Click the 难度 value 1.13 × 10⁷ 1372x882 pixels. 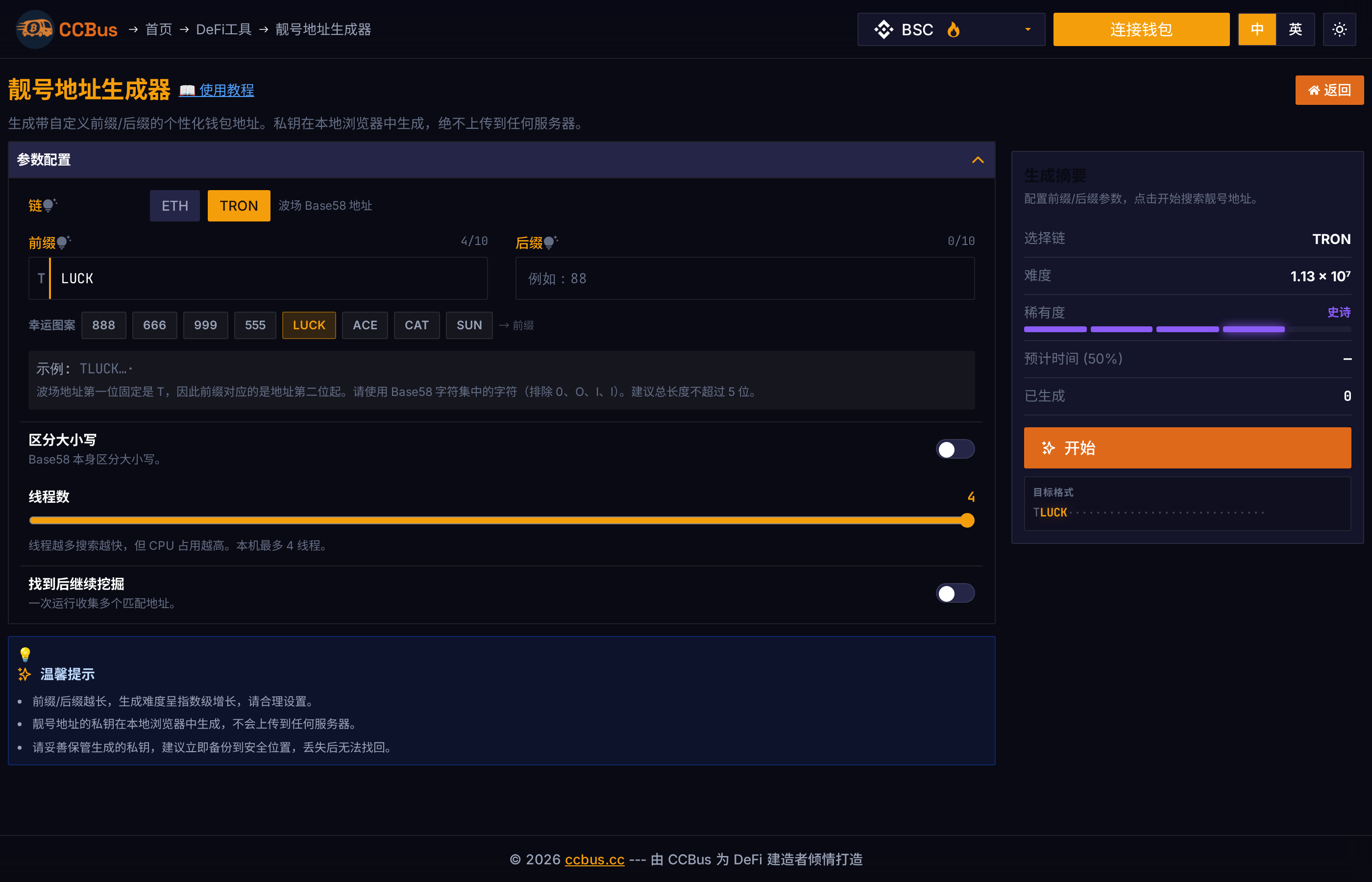coord(1320,276)
